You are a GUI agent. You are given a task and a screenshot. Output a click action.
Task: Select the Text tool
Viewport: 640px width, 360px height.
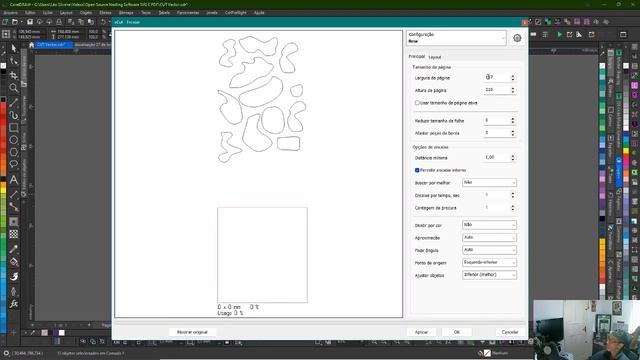13,180
